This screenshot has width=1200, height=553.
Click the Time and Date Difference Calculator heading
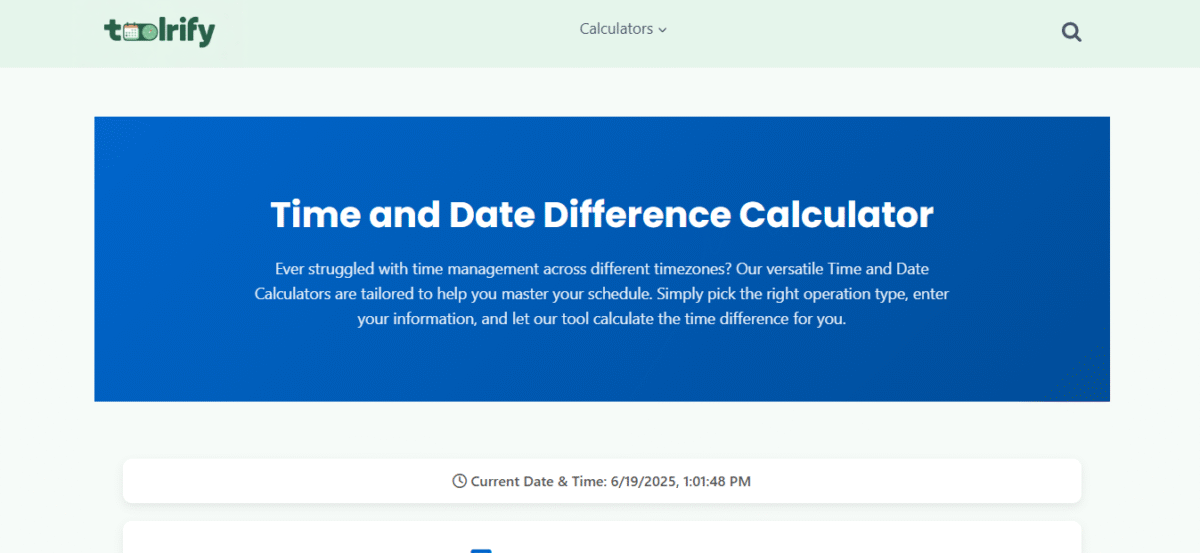[x=602, y=214]
